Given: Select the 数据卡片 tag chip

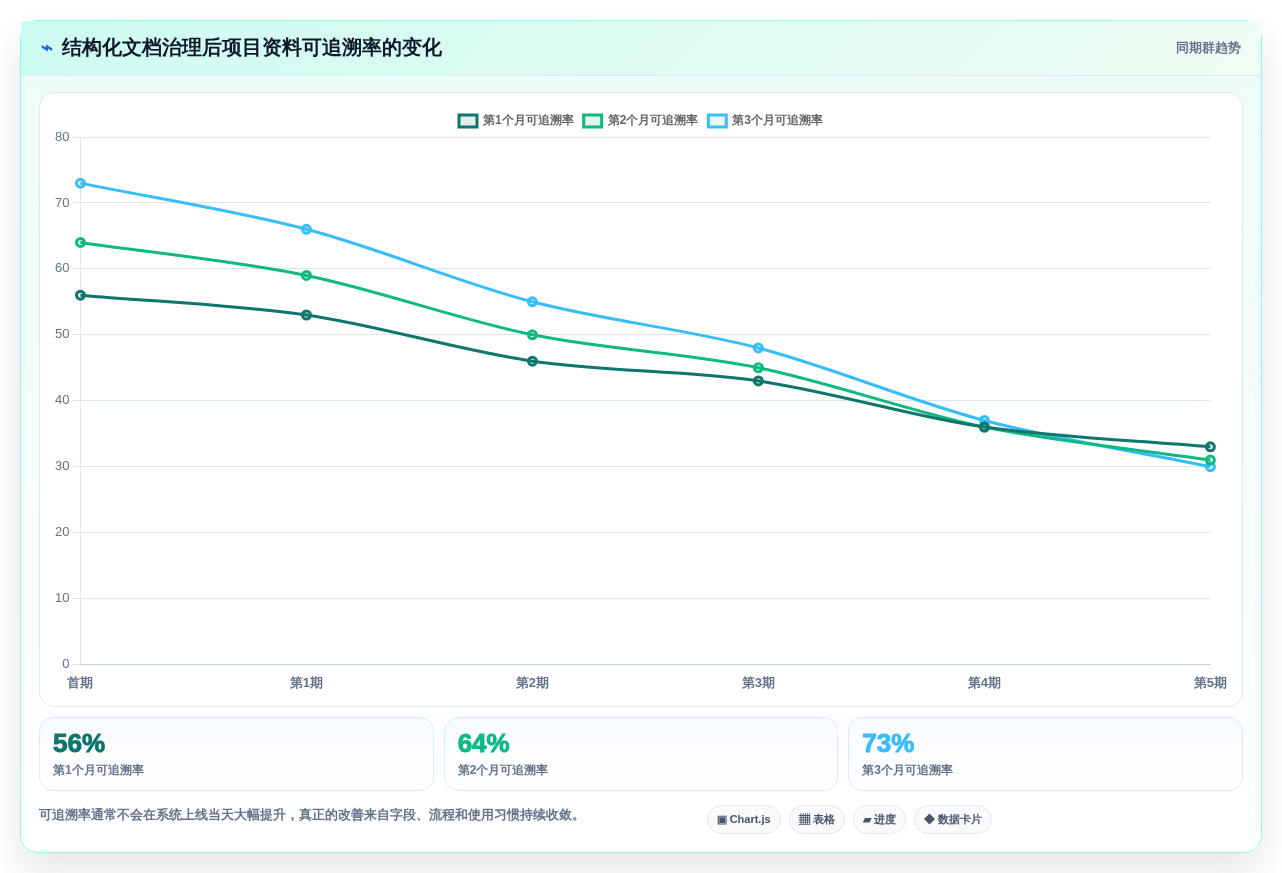Looking at the screenshot, I should pyautogui.click(x=953, y=820).
